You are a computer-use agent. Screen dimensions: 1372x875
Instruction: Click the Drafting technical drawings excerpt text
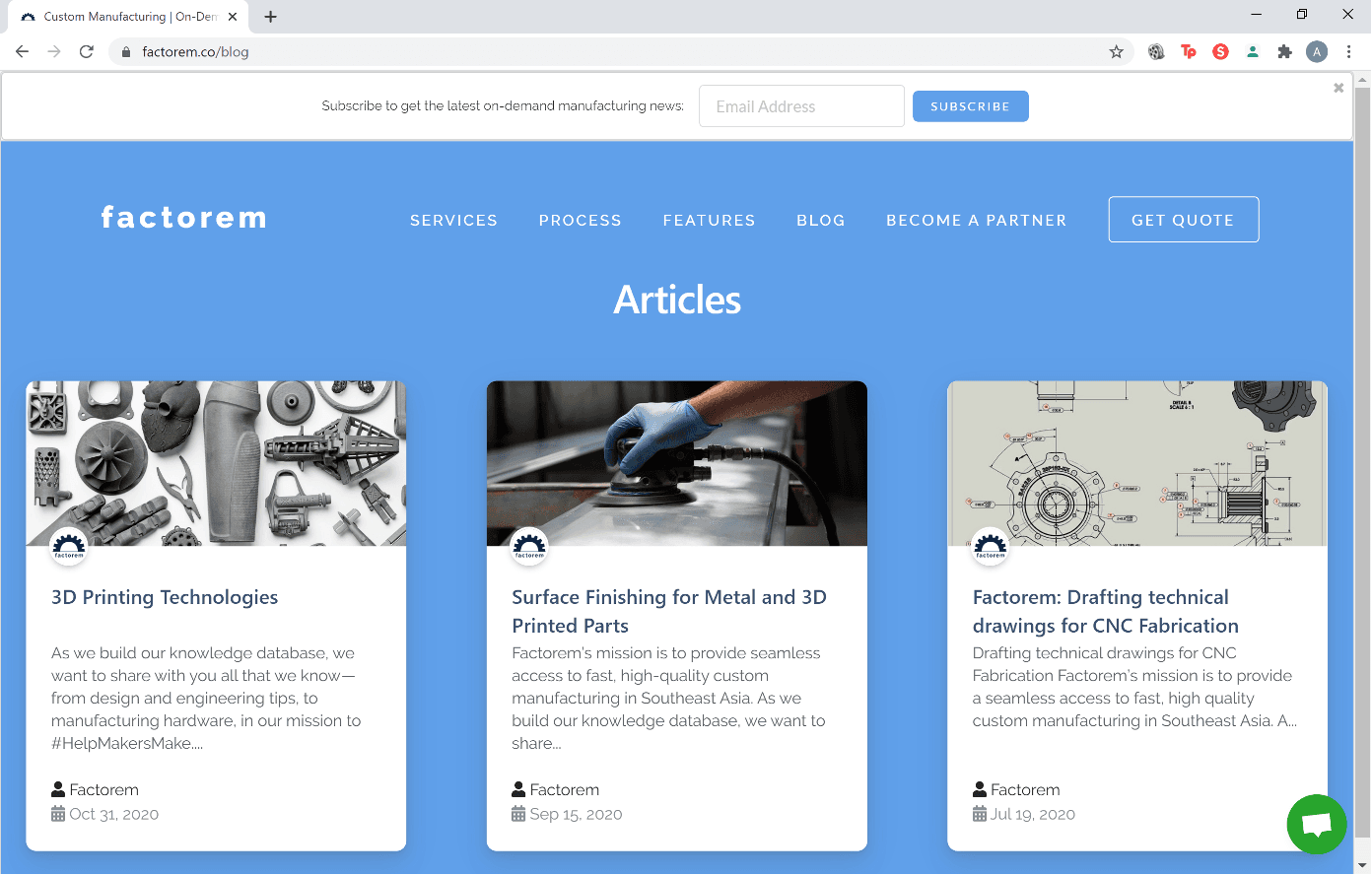(x=1134, y=687)
